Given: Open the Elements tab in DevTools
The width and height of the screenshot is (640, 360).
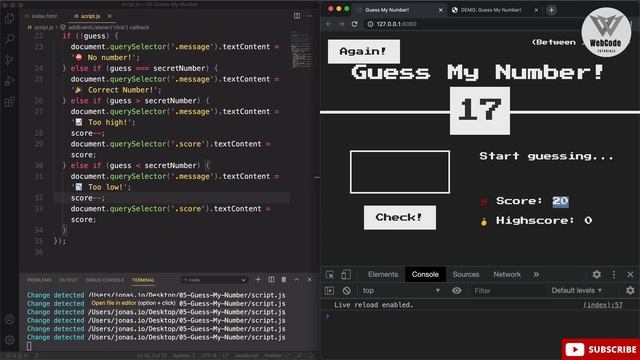Looking at the screenshot, I should click(382, 275).
